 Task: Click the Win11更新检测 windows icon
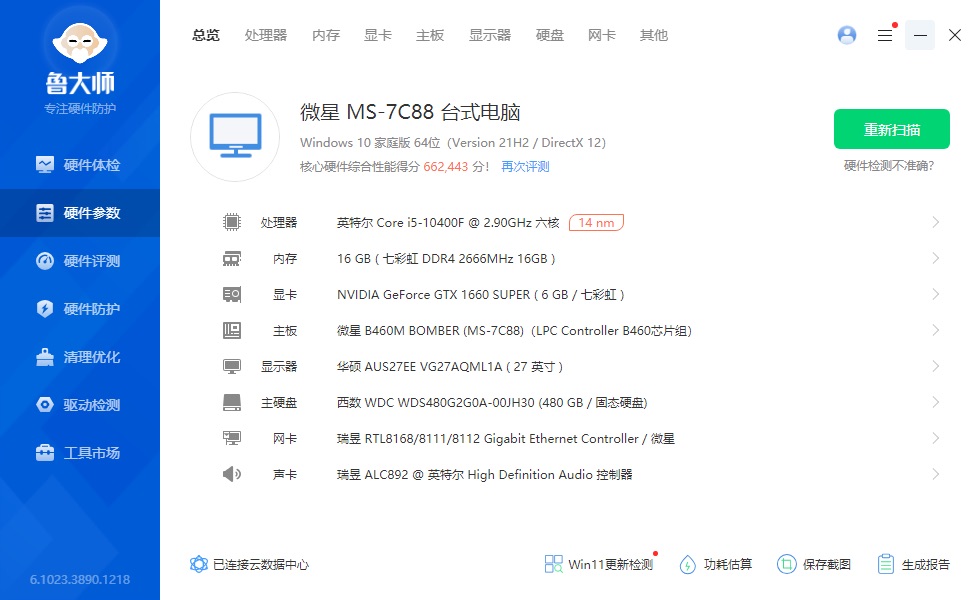(x=553, y=564)
